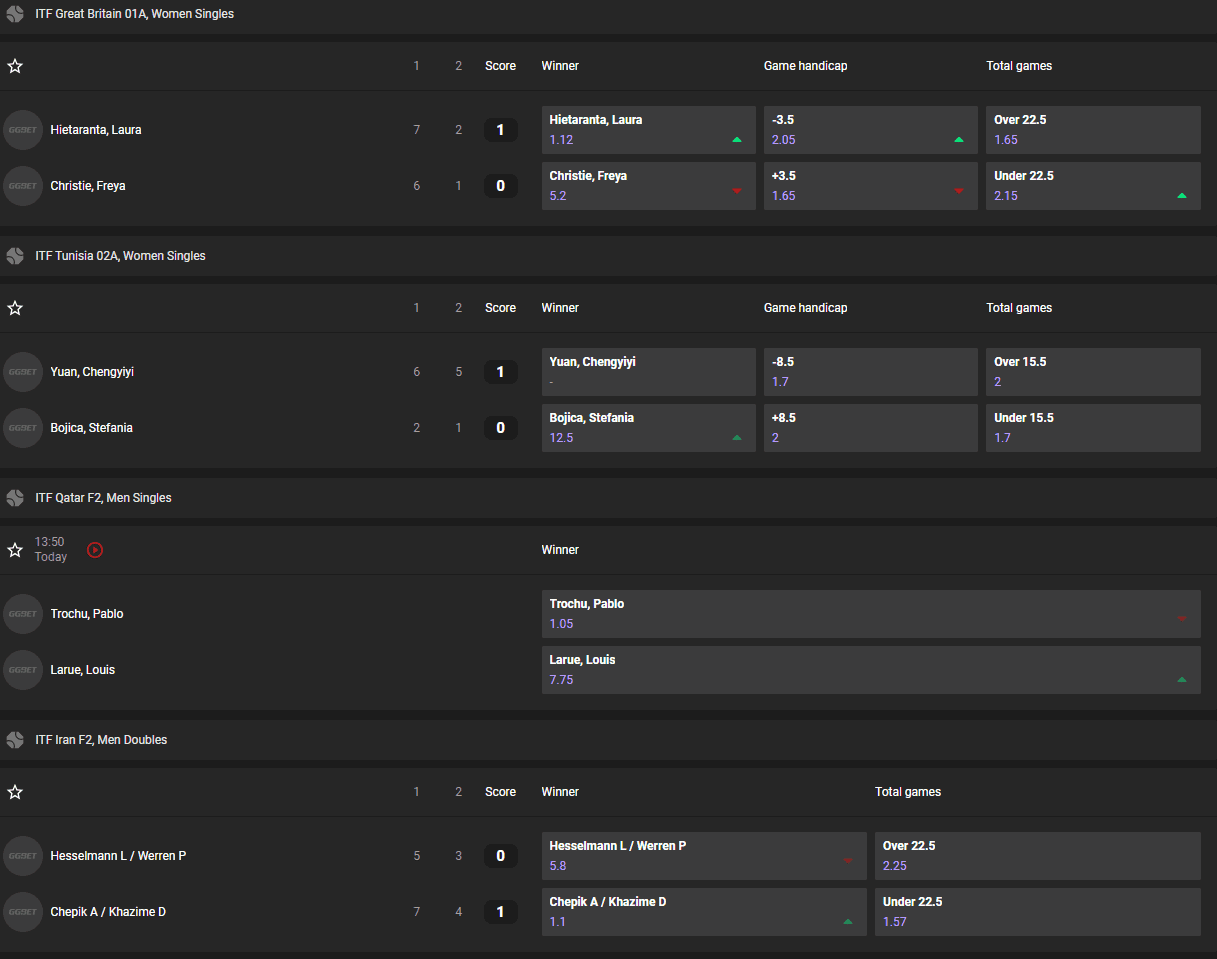Click the live stream play icon at 13:50
Image resolution: width=1217 pixels, height=959 pixels.
pos(95,550)
